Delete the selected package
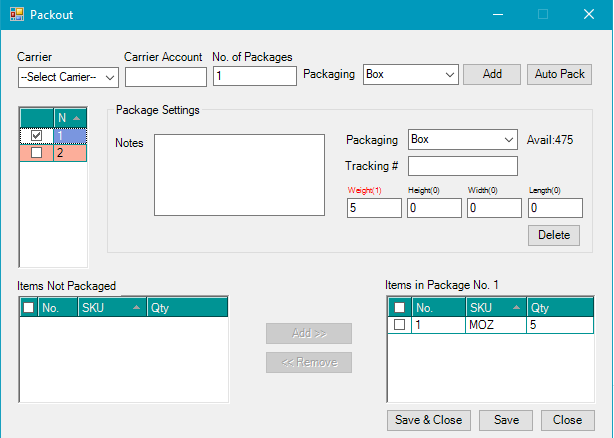Viewport: 614px width, 438px height. [x=554, y=235]
